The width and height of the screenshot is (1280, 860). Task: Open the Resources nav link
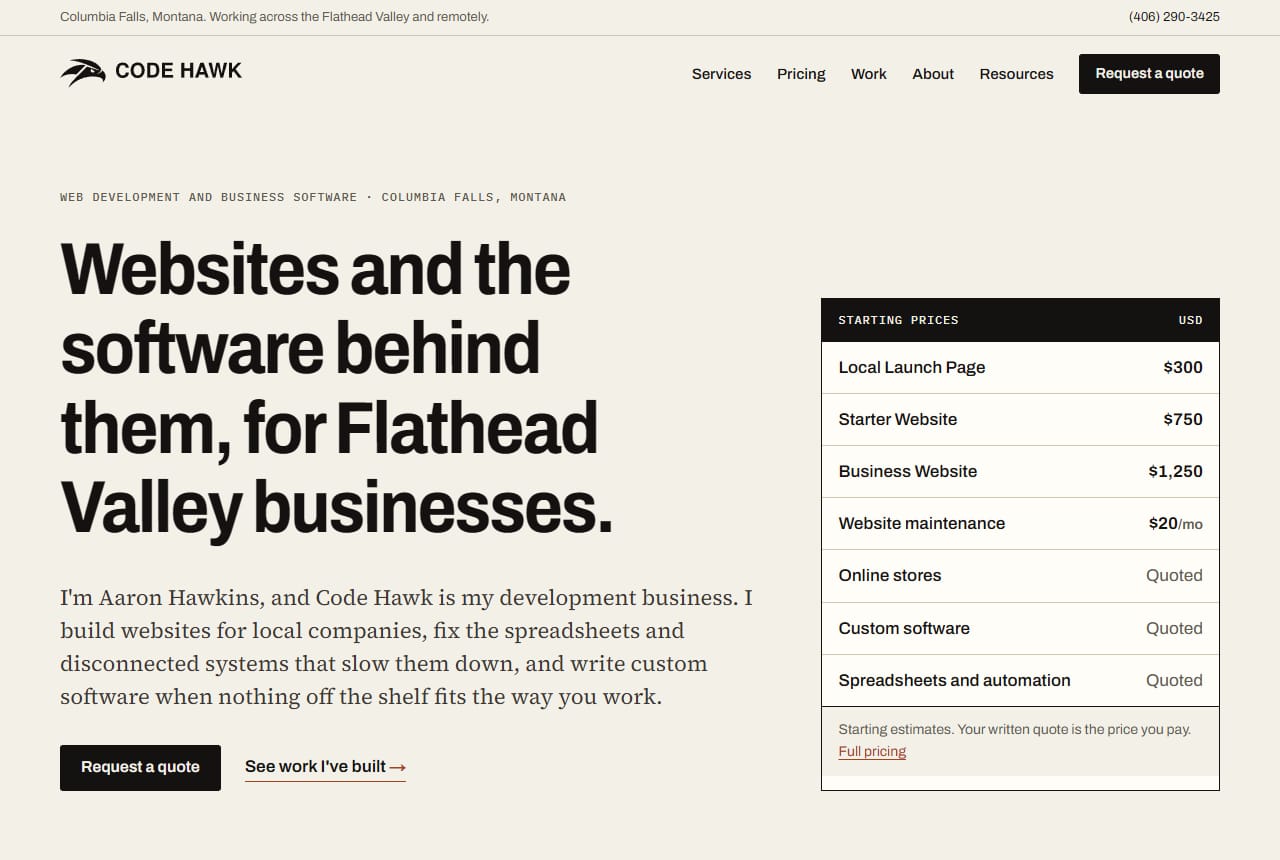pos(1016,74)
